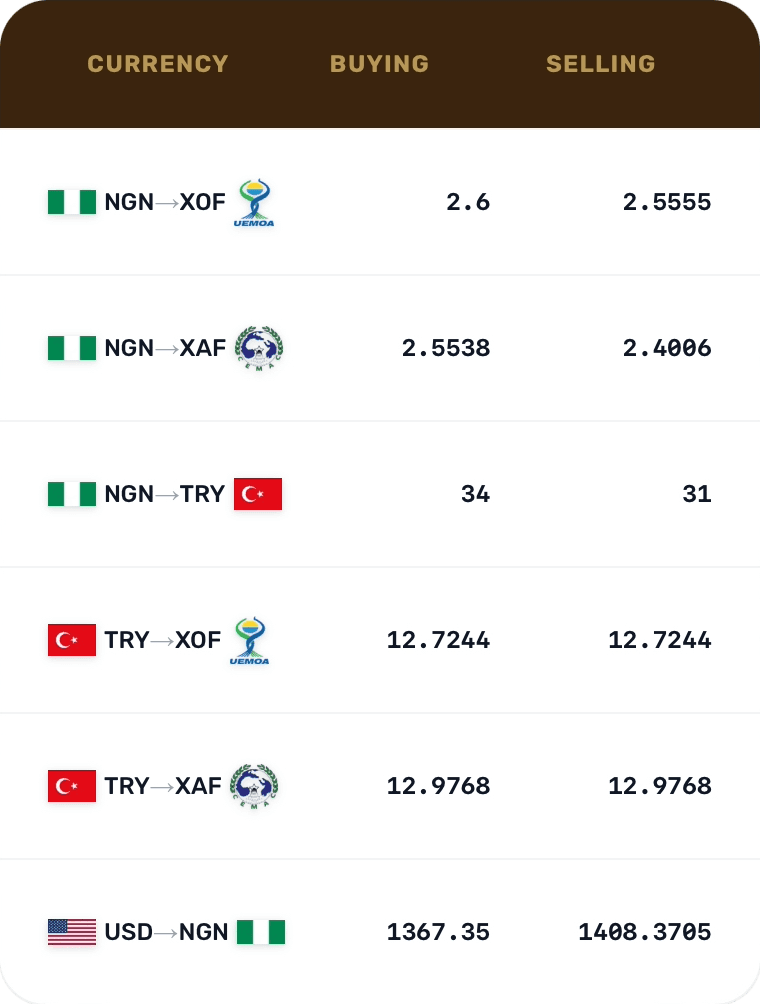Click the Nigerian flag in NGN→XAF row
The width and height of the screenshot is (760, 1004).
tap(72, 348)
